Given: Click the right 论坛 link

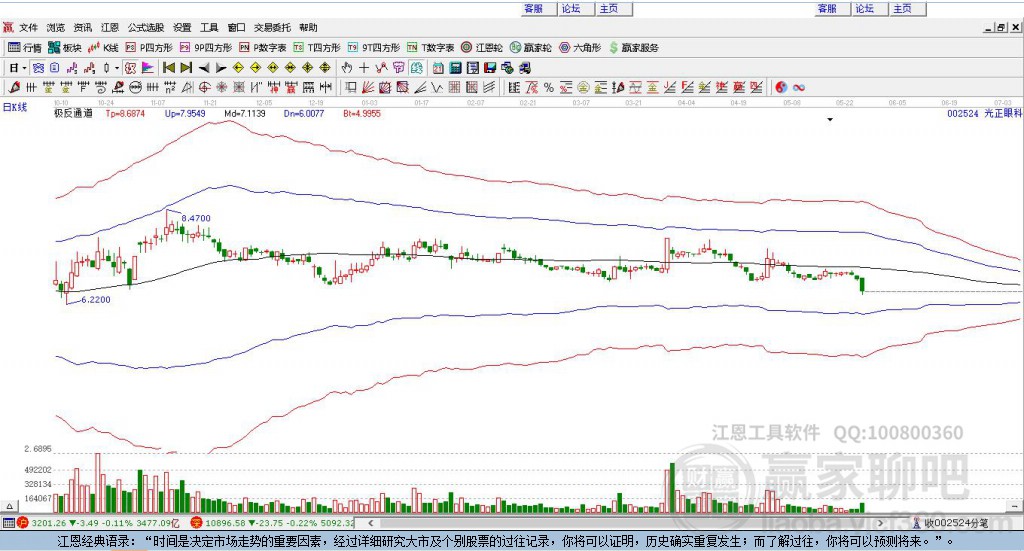Looking at the screenshot, I should tap(864, 8).
